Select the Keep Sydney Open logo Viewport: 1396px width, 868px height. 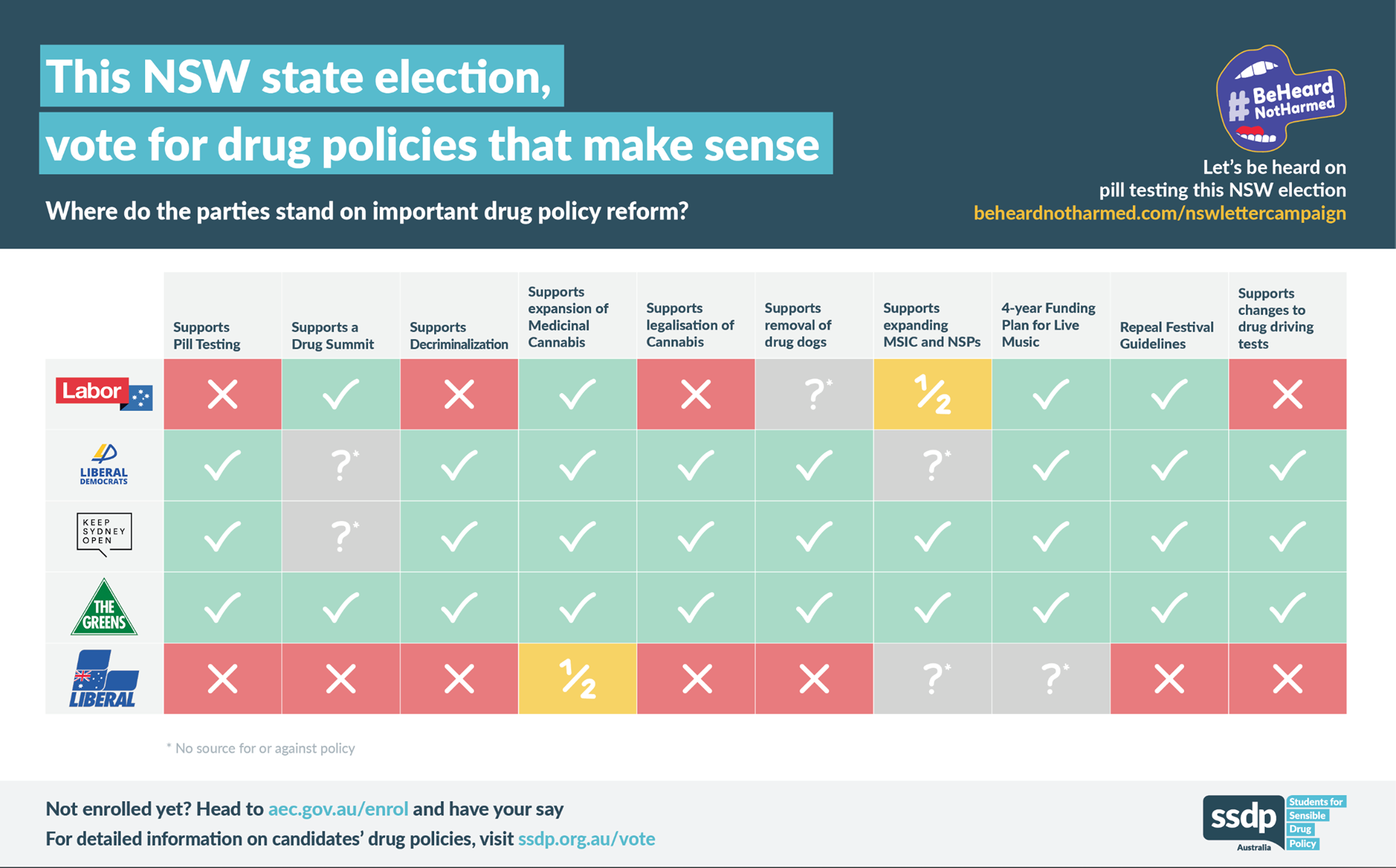coord(104,534)
